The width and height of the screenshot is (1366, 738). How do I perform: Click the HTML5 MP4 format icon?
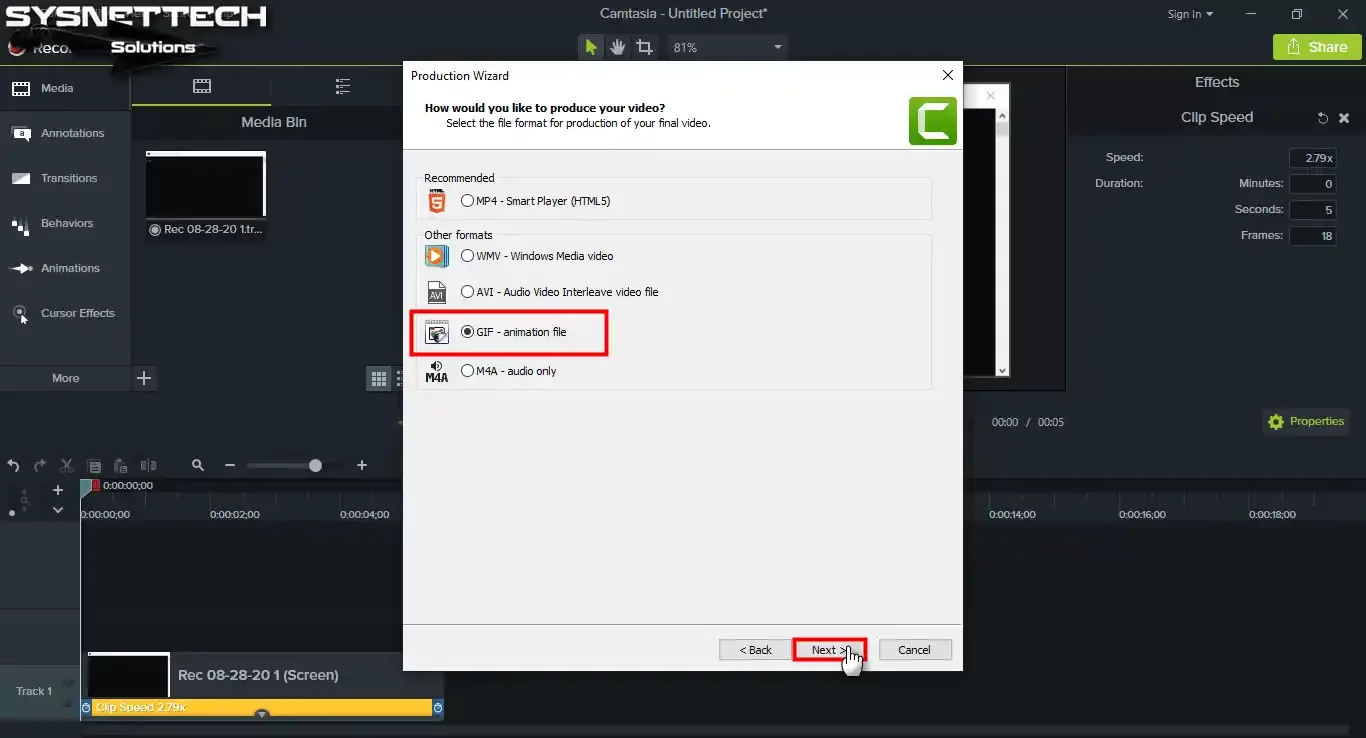pos(436,200)
